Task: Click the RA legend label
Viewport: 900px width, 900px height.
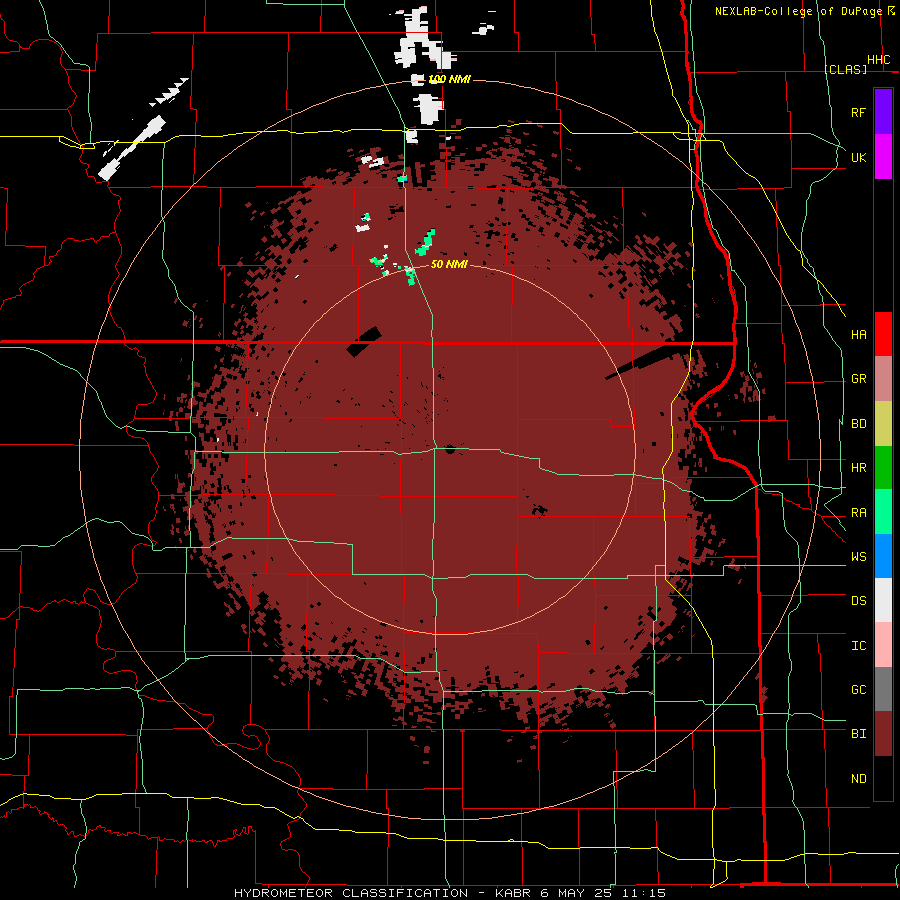Action: click(859, 513)
